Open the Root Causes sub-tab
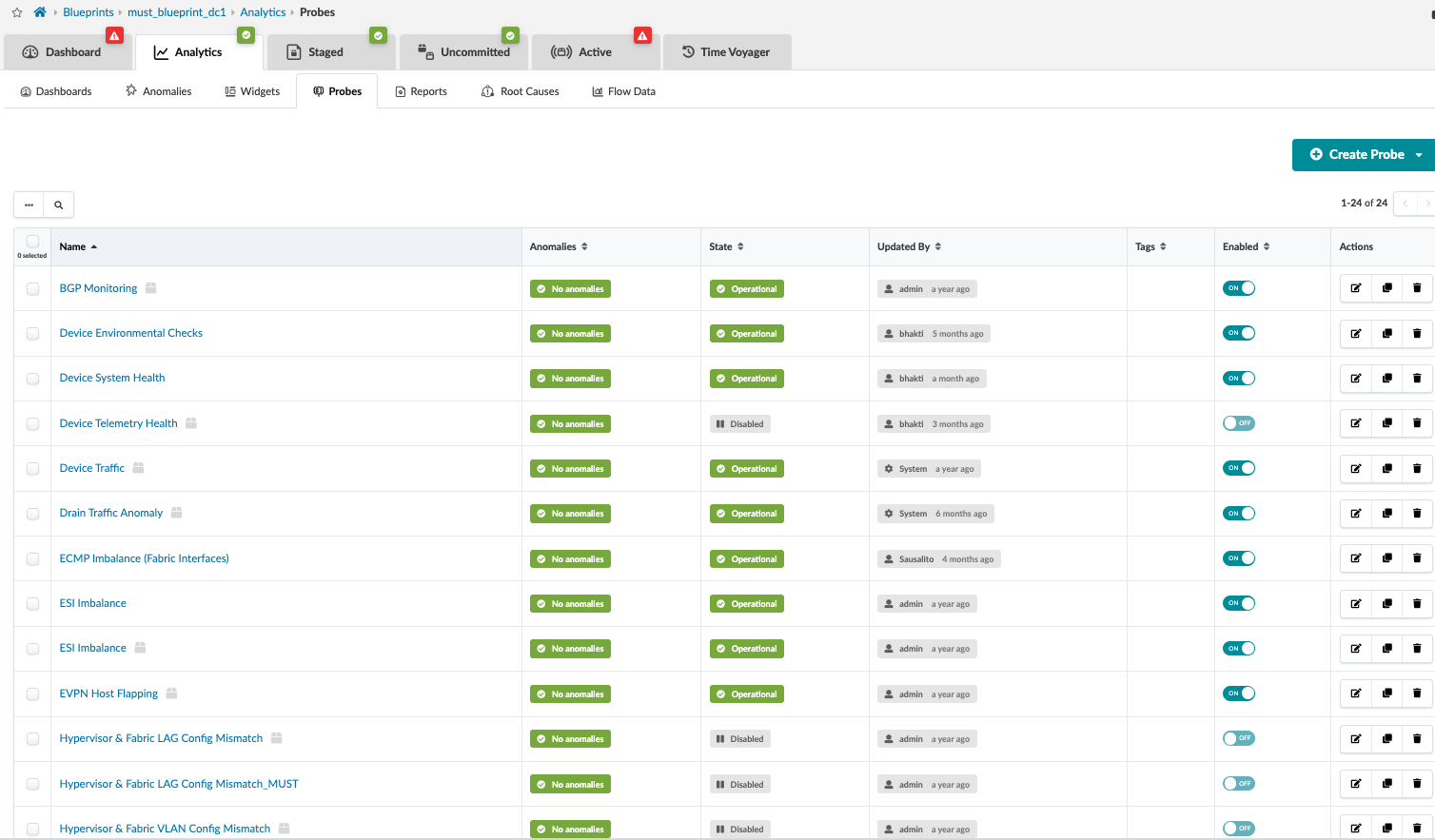This screenshot has width=1435, height=840. pyautogui.click(x=521, y=91)
